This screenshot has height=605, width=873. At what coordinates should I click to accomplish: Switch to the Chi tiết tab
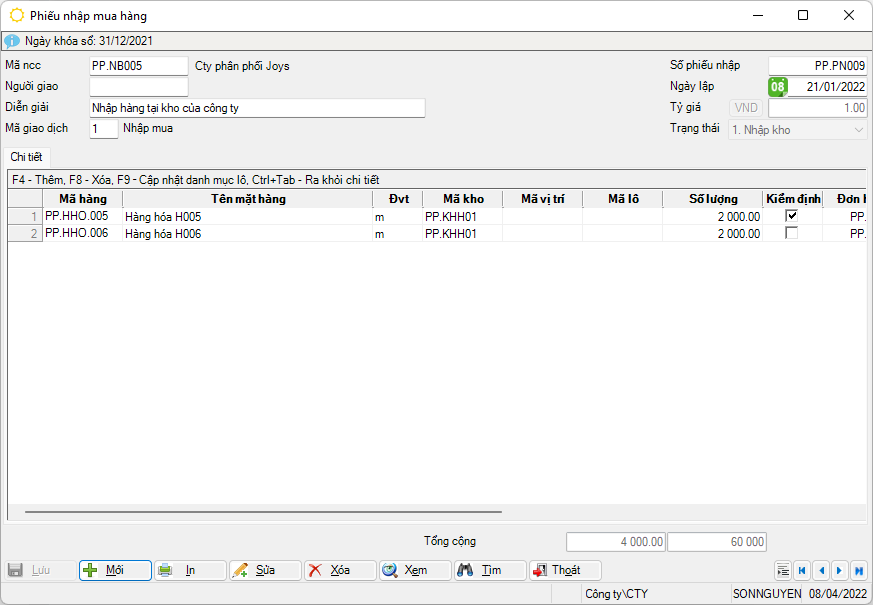coord(27,157)
